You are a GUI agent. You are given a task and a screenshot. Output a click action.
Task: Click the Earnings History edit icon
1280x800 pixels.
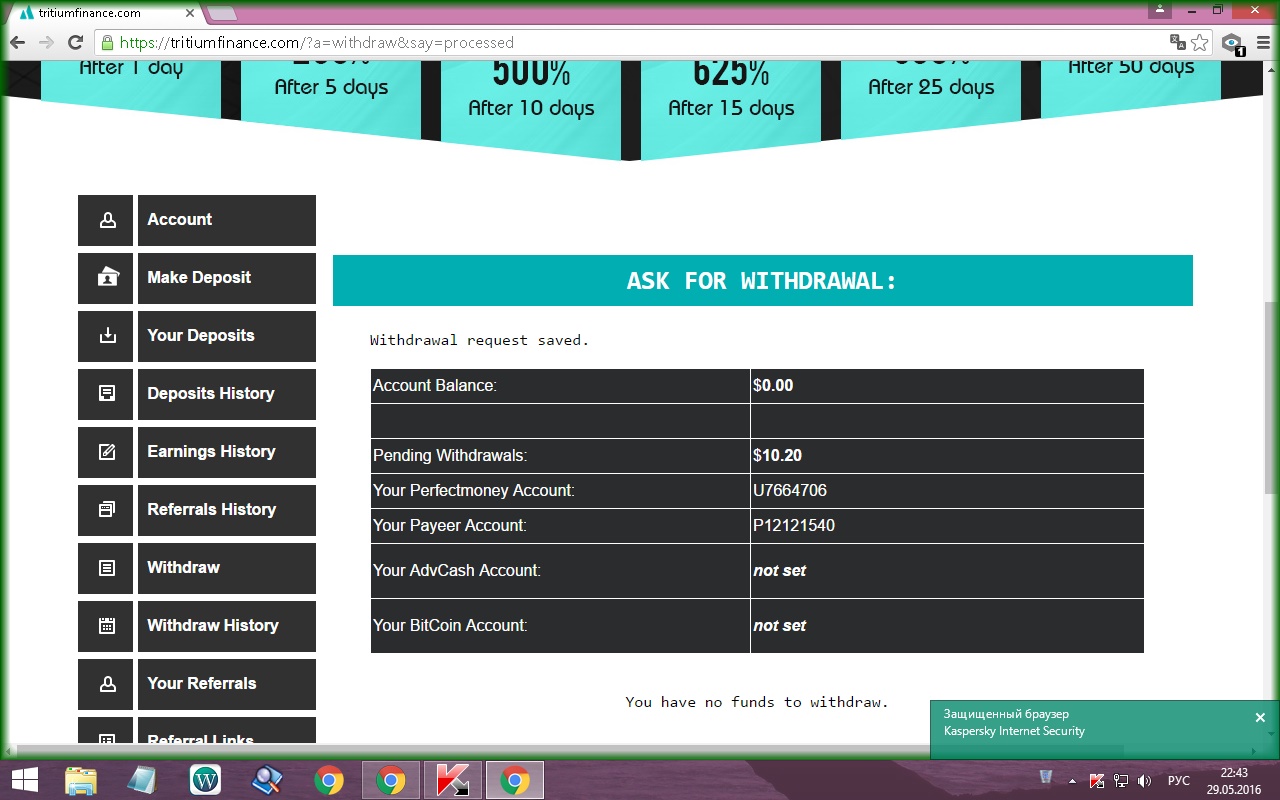tap(106, 453)
